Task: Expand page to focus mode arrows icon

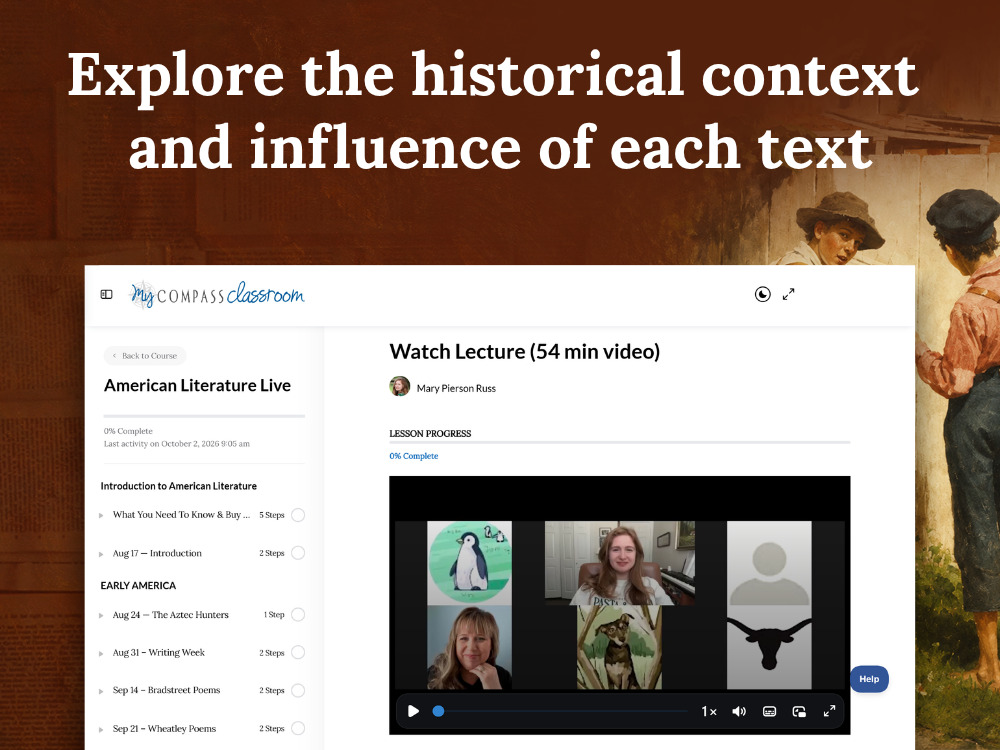Action: pyautogui.click(x=789, y=294)
